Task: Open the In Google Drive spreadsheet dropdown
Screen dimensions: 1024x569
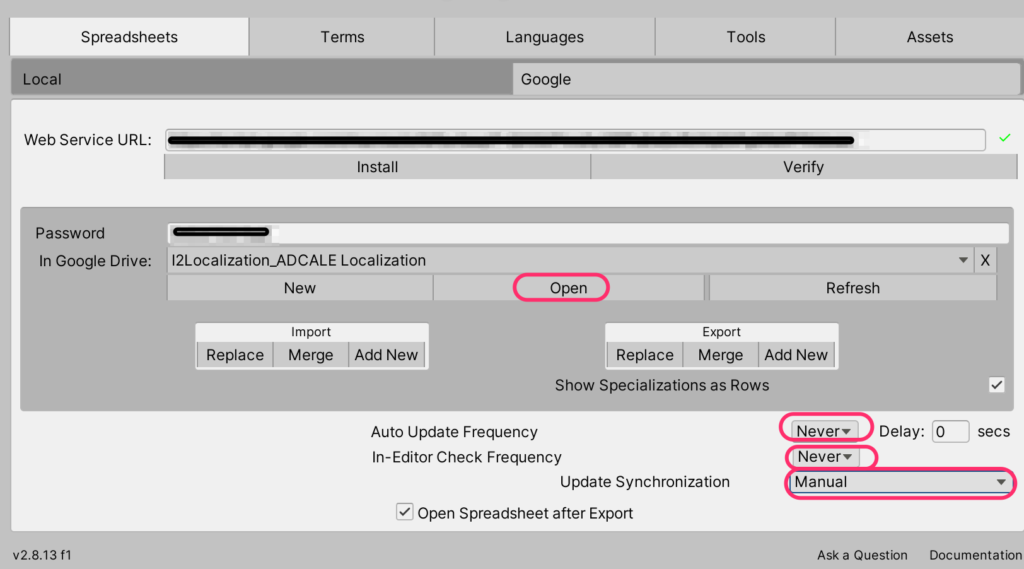Action: coord(568,260)
